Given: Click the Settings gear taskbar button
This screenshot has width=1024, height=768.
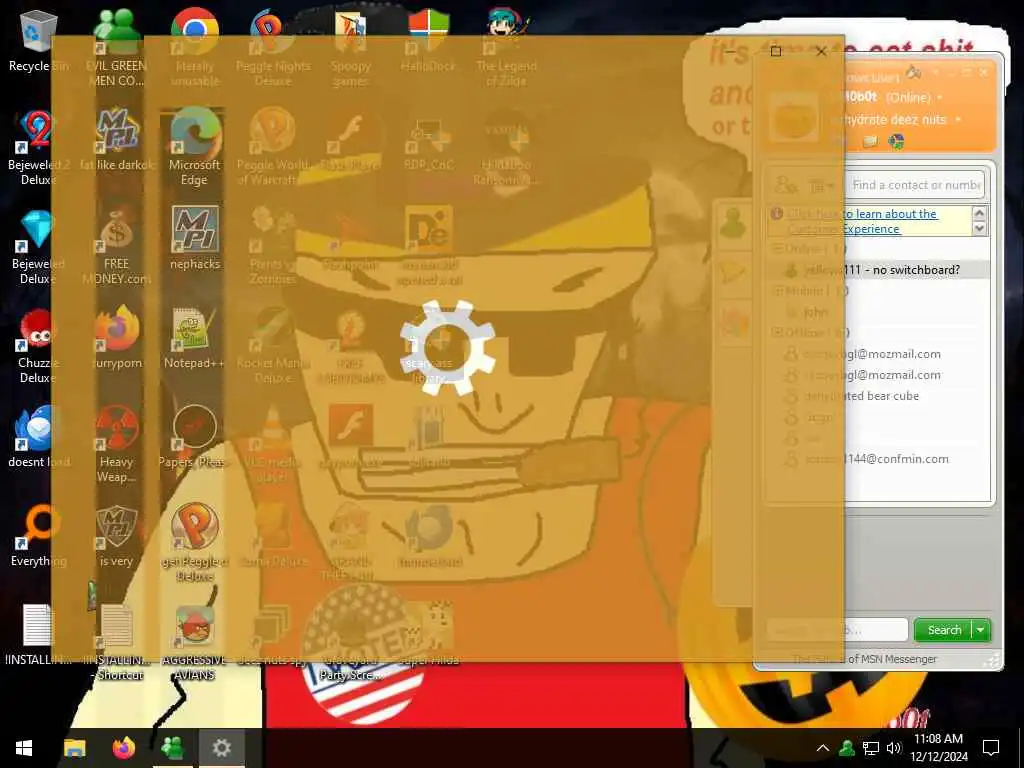Looking at the screenshot, I should pyautogui.click(x=221, y=748).
